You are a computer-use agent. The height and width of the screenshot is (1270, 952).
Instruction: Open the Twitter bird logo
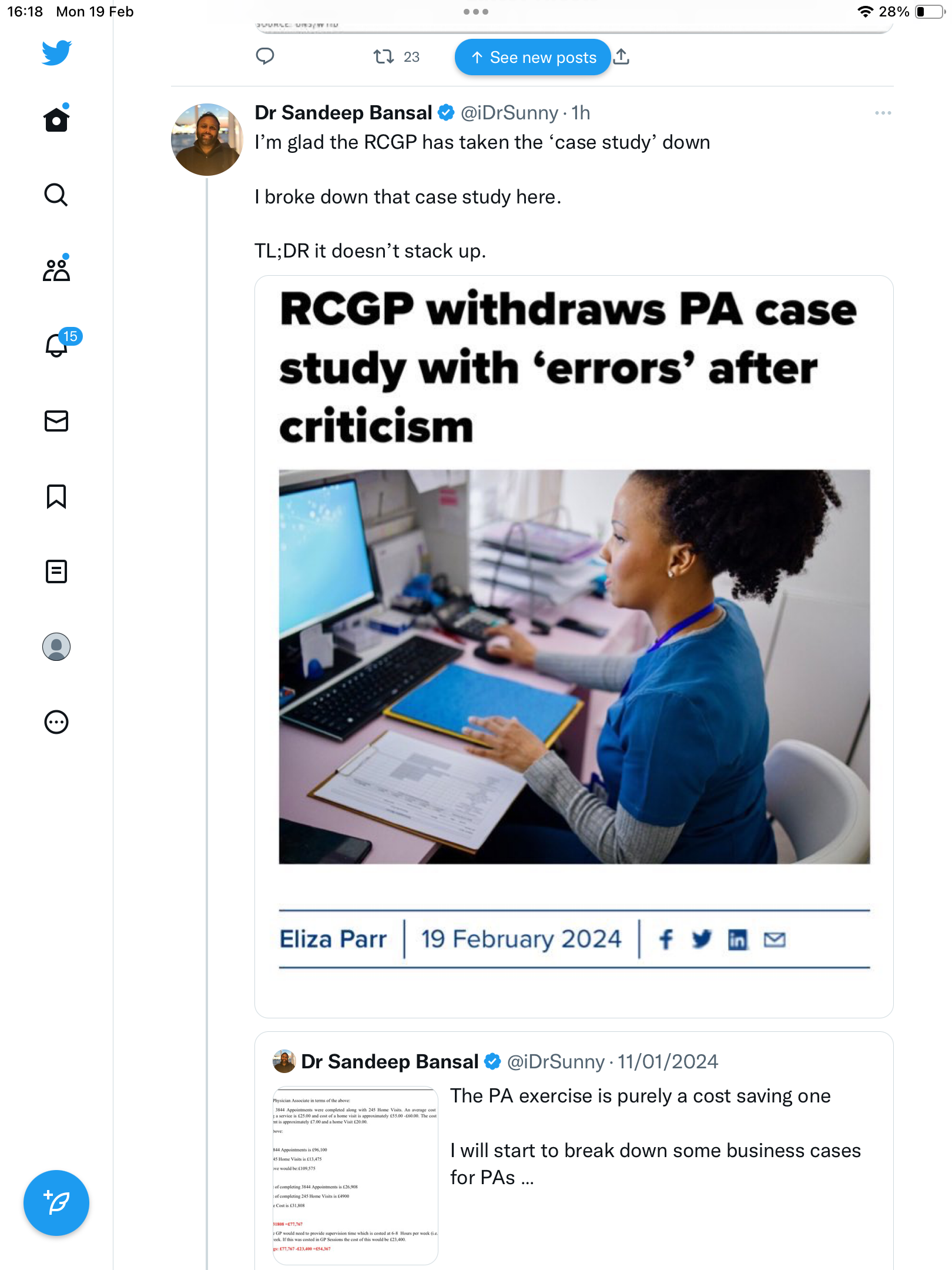coord(56,52)
